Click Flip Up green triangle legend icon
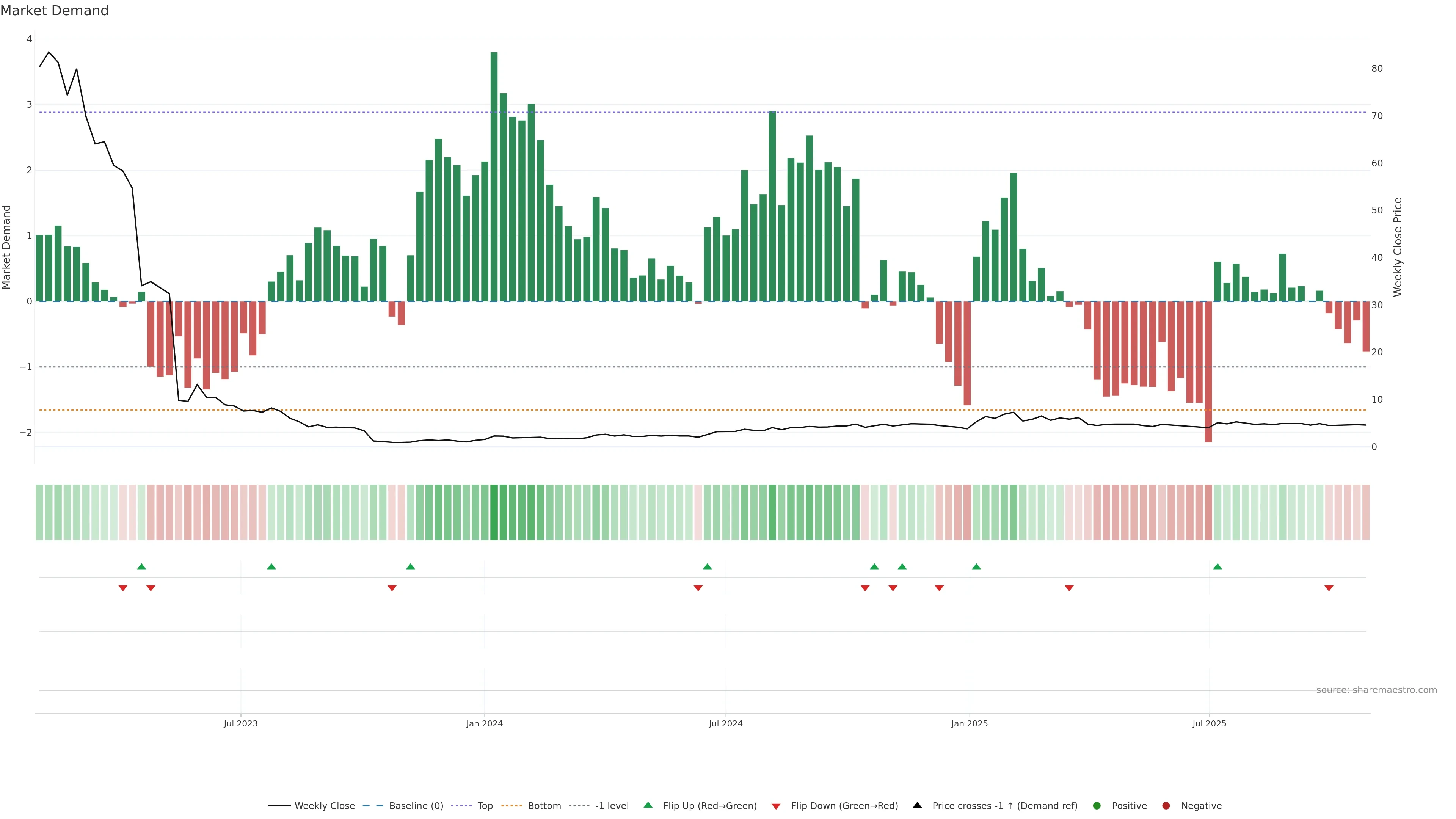1456x819 pixels. [x=648, y=805]
